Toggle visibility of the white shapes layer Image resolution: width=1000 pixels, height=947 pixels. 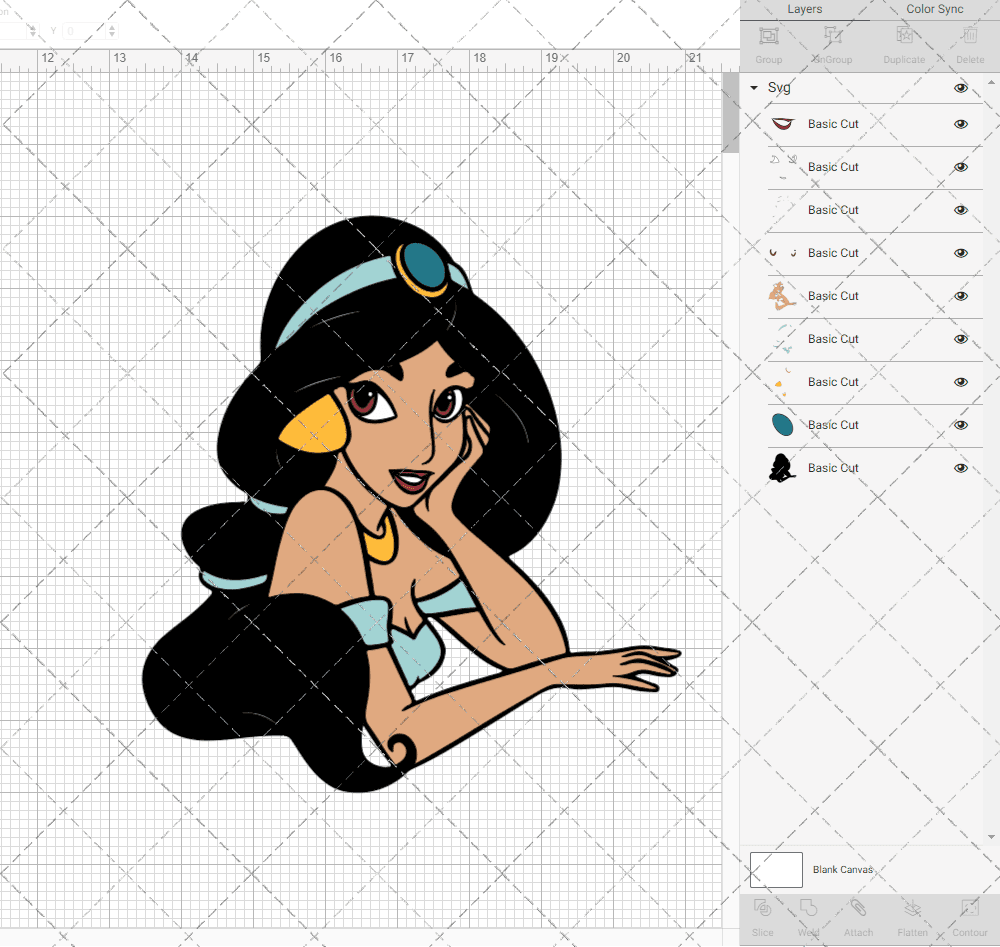coord(961,210)
